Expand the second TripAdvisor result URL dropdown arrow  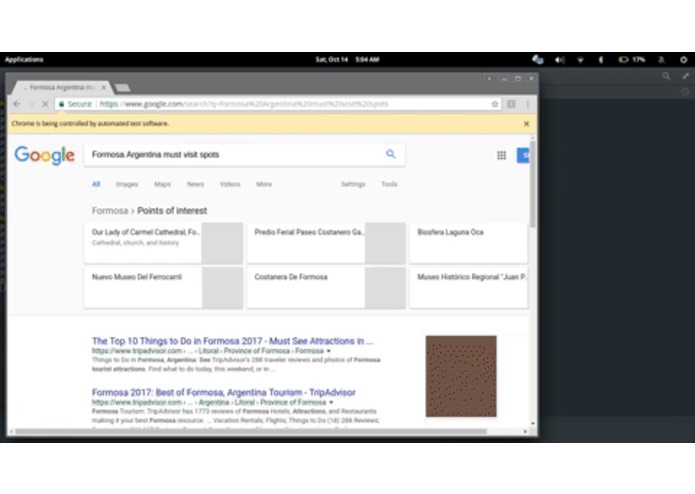pos(331,402)
